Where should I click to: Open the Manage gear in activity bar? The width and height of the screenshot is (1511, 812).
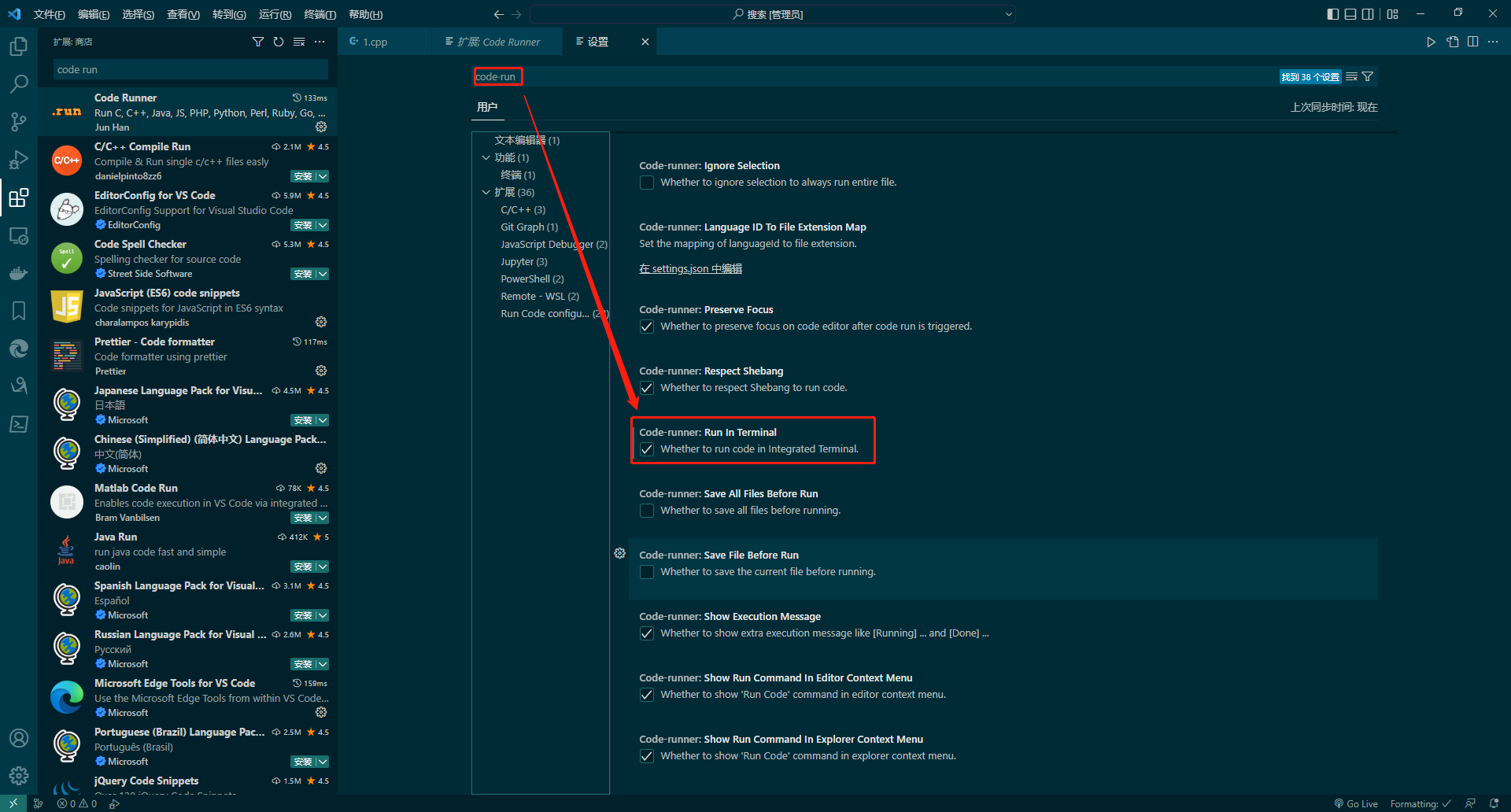click(x=19, y=776)
